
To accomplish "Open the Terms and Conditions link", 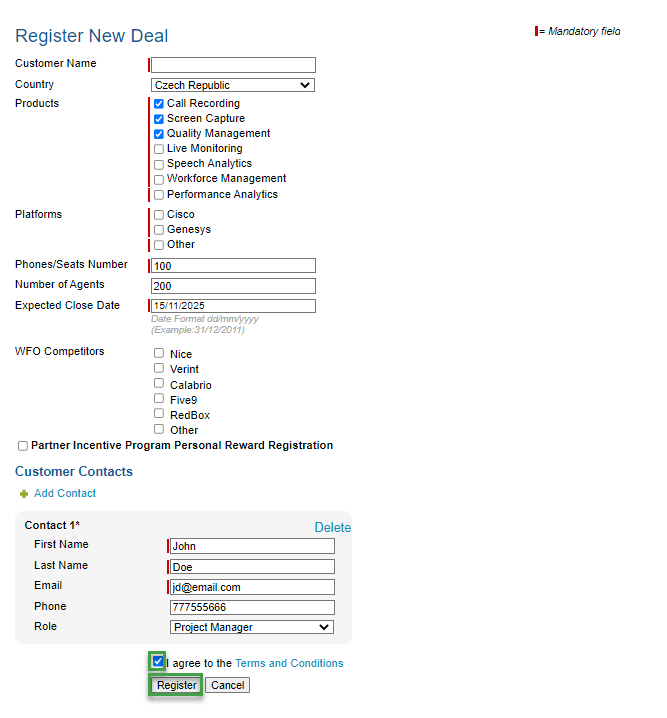I will (289, 663).
